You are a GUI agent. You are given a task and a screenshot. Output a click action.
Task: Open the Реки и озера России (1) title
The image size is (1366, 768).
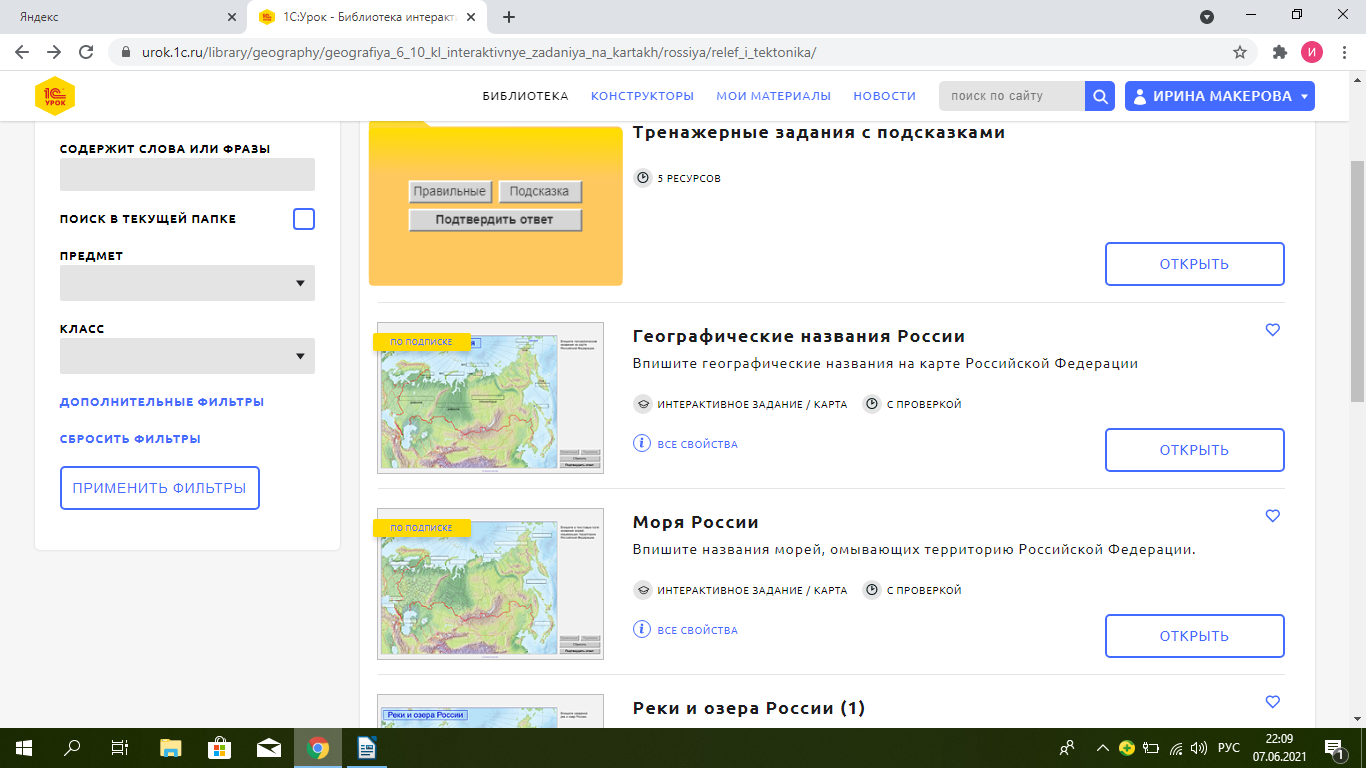point(749,708)
